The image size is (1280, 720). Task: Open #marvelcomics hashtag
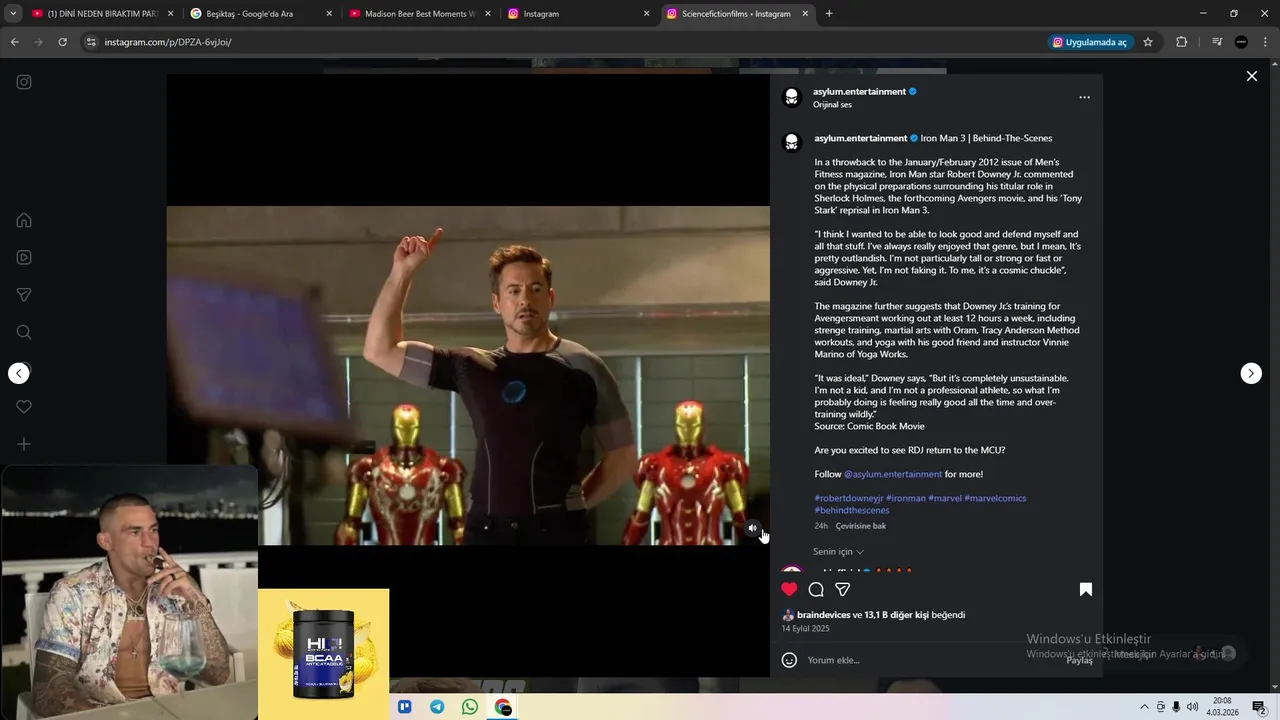995,498
